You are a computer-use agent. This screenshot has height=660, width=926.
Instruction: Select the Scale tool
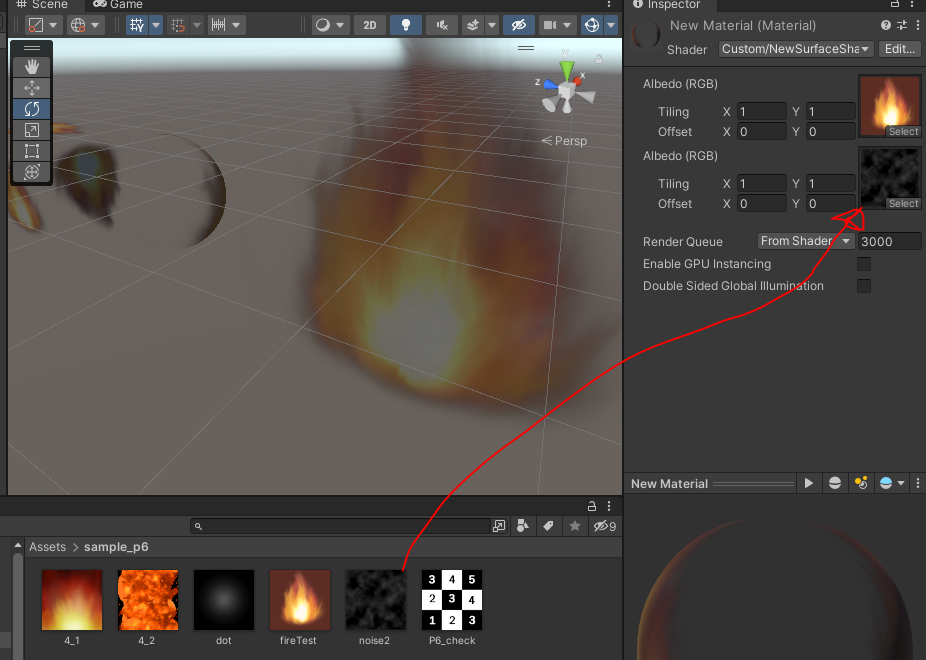[x=32, y=130]
